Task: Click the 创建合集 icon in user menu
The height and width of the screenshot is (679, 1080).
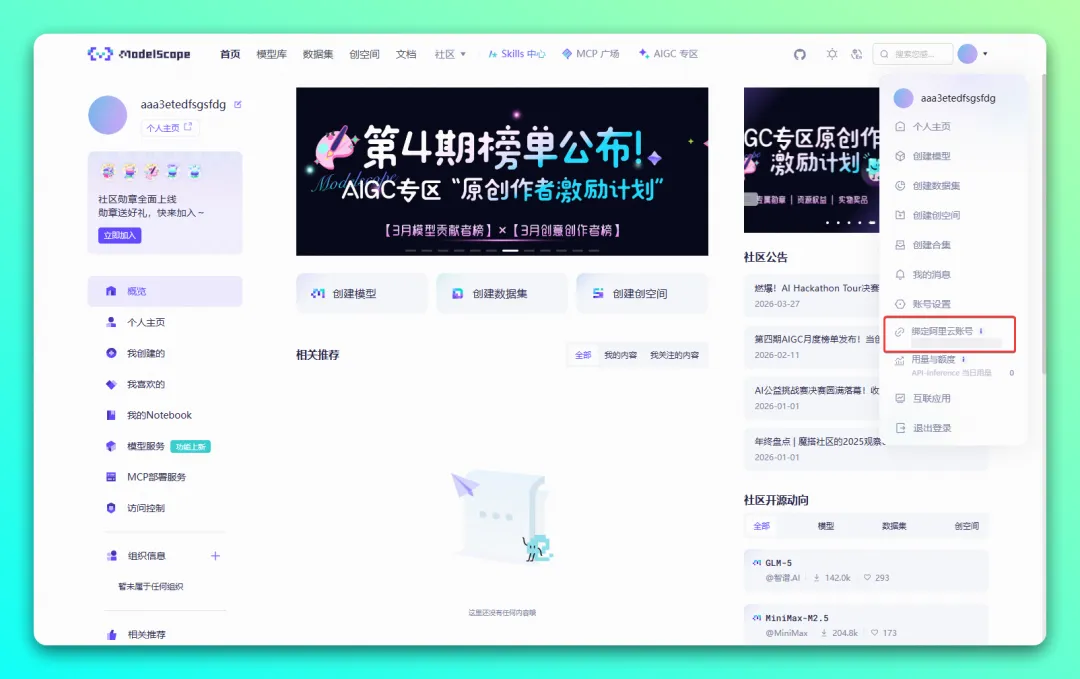Action: 900,245
